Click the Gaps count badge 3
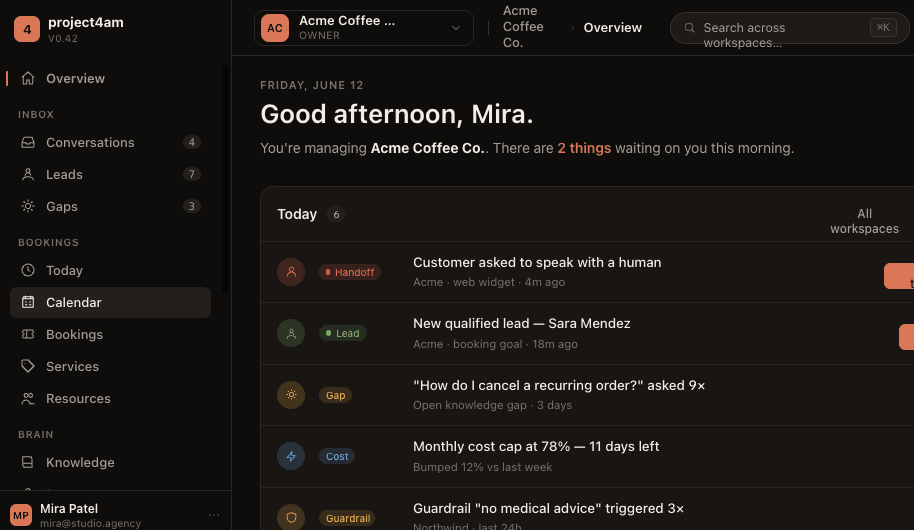This screenshot has height=530, width=914. 192,206
